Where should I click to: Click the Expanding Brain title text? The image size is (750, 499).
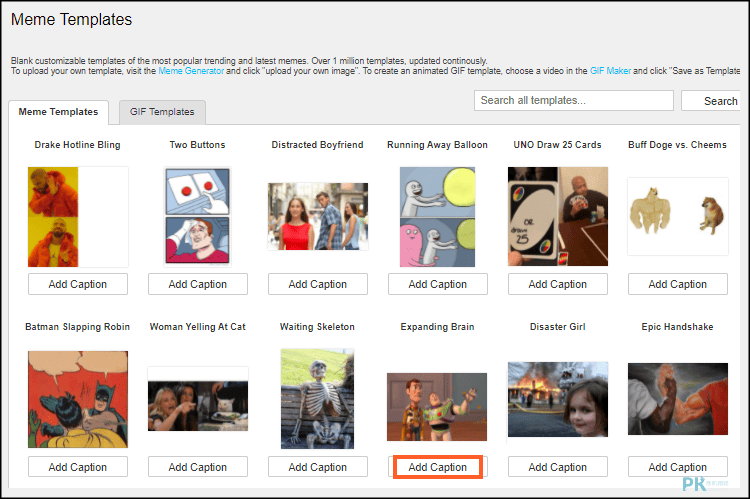click(x=438, y=327)
